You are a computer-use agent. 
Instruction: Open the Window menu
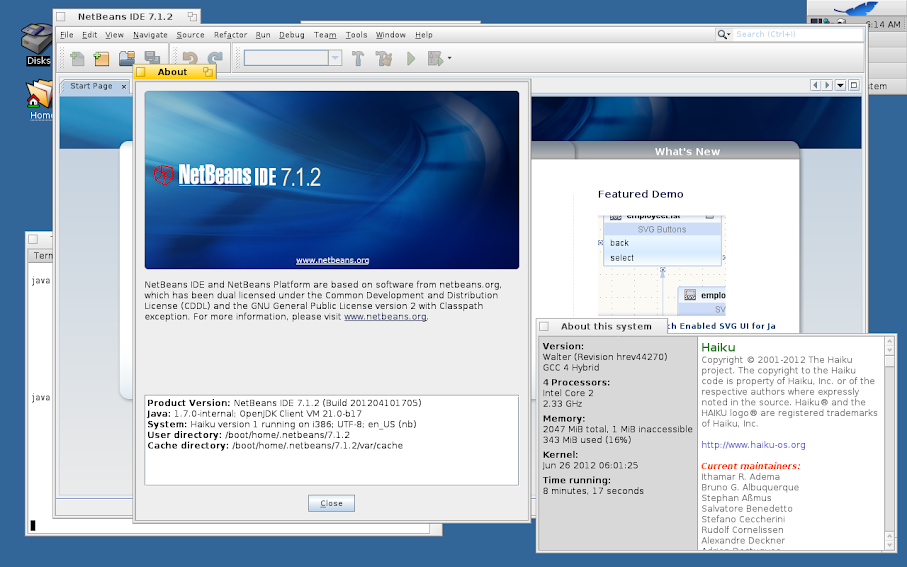tap(390, 35)
